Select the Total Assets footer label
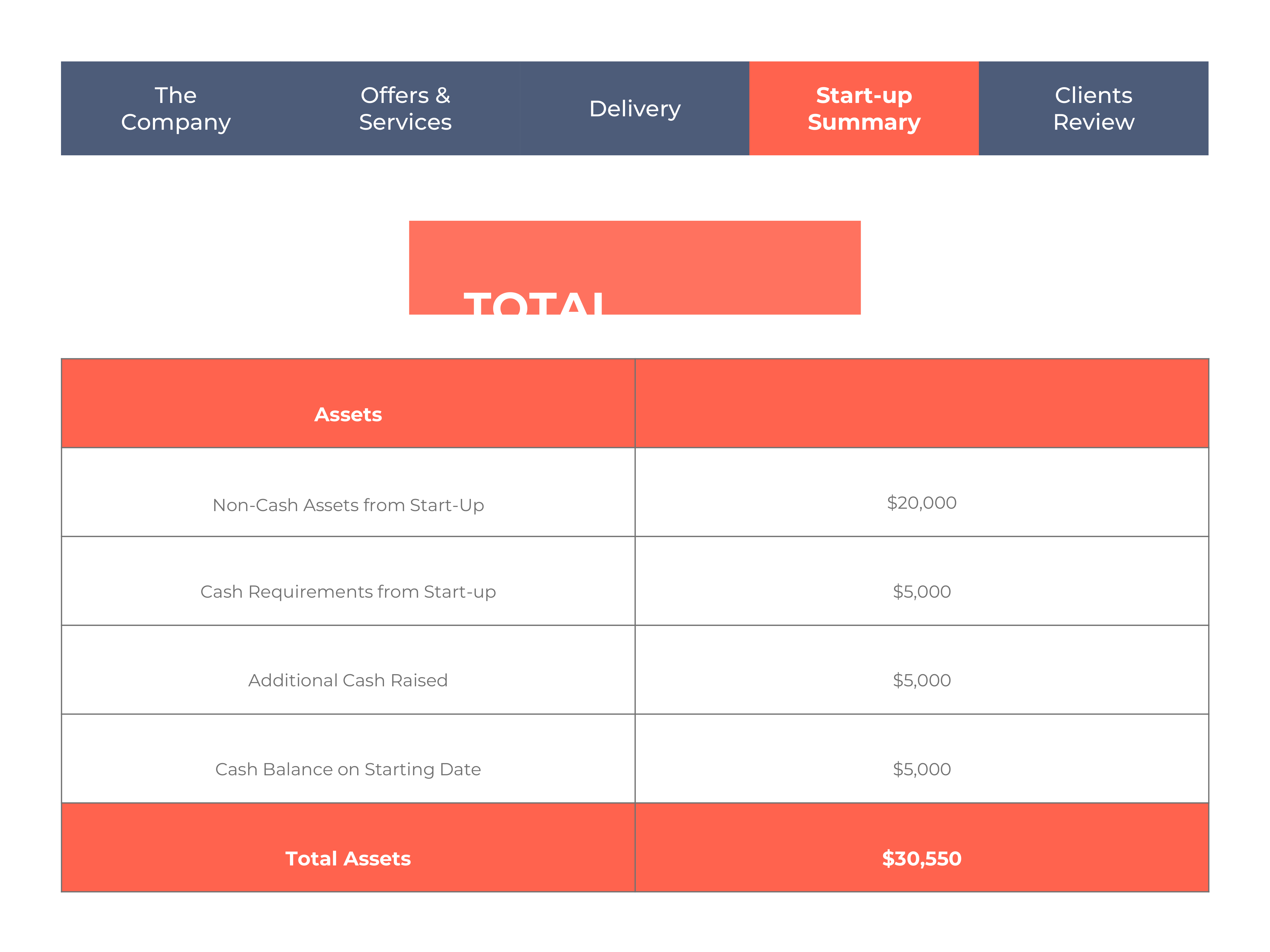 click(x=348, y=859)
